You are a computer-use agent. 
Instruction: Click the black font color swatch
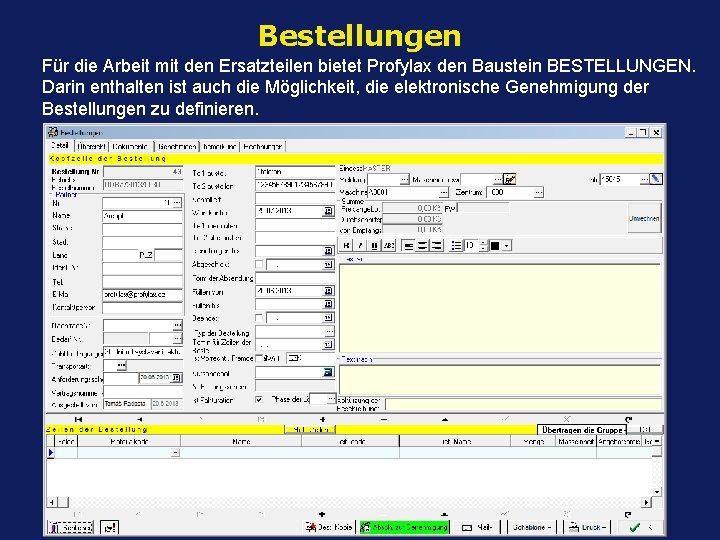click(495, 246)
